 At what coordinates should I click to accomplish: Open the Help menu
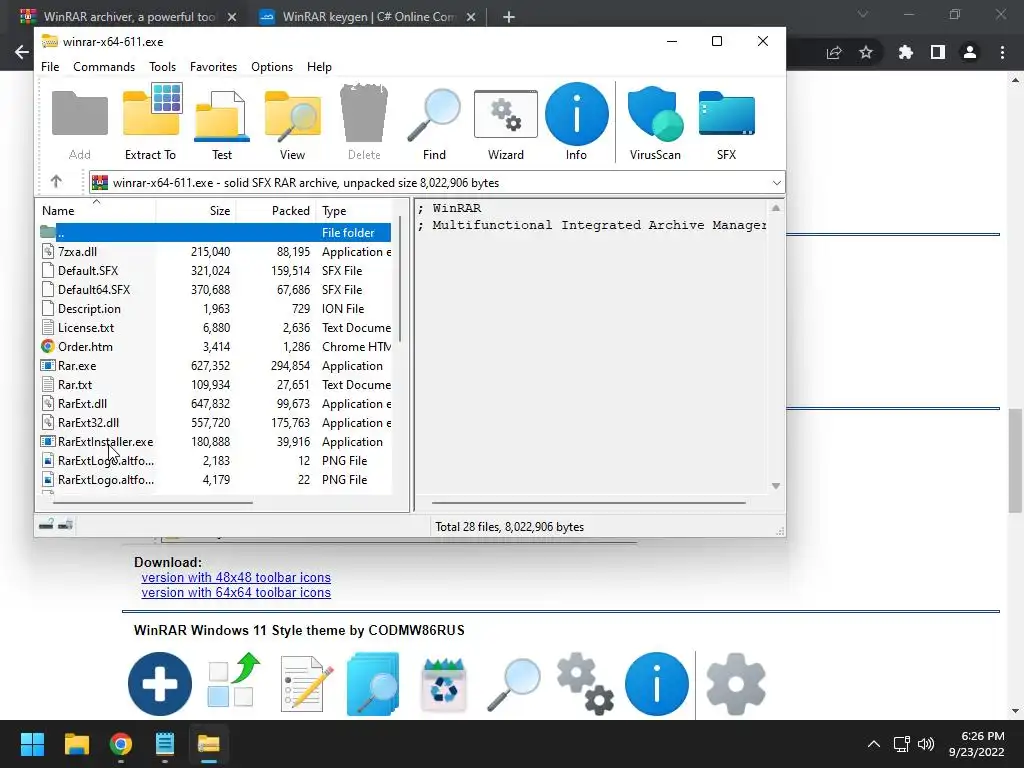(x=319, y=67)
